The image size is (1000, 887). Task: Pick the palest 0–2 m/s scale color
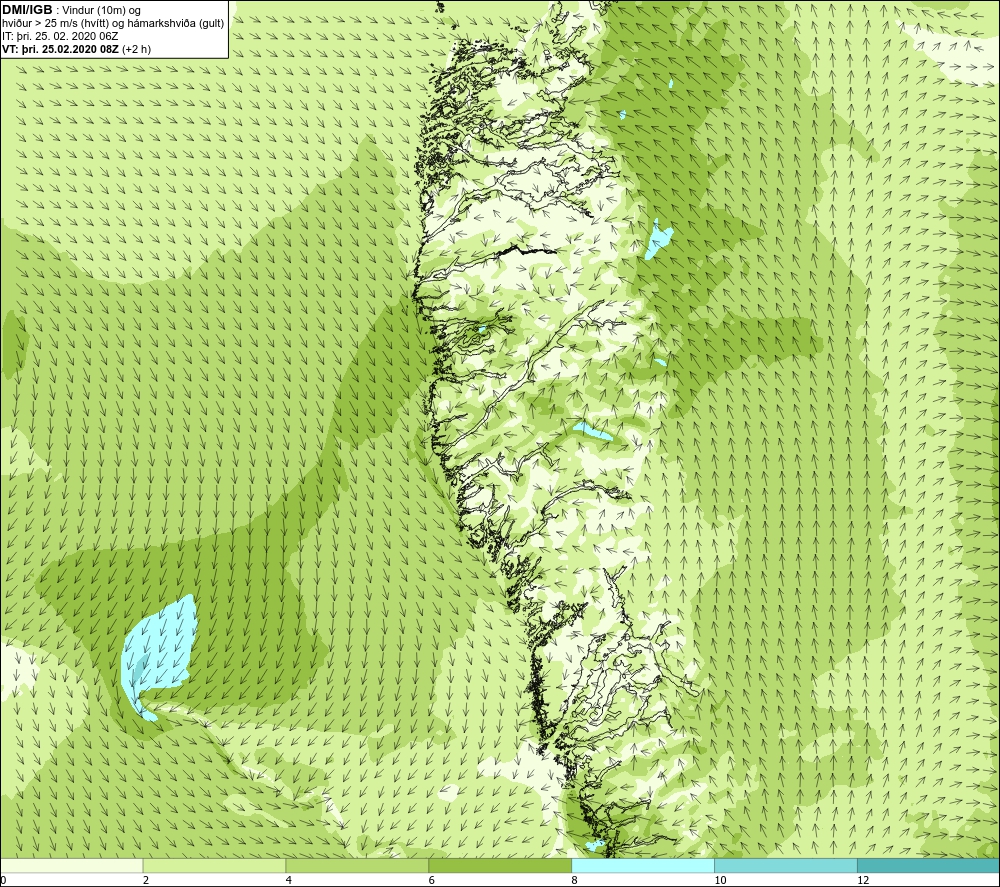pos(71,865)
